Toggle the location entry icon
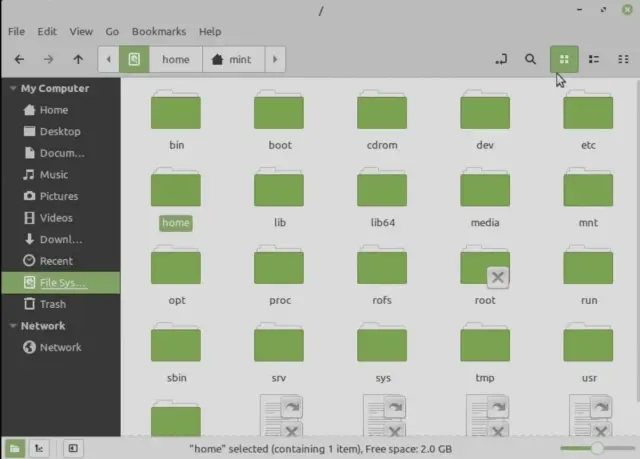 coord(501,59)
